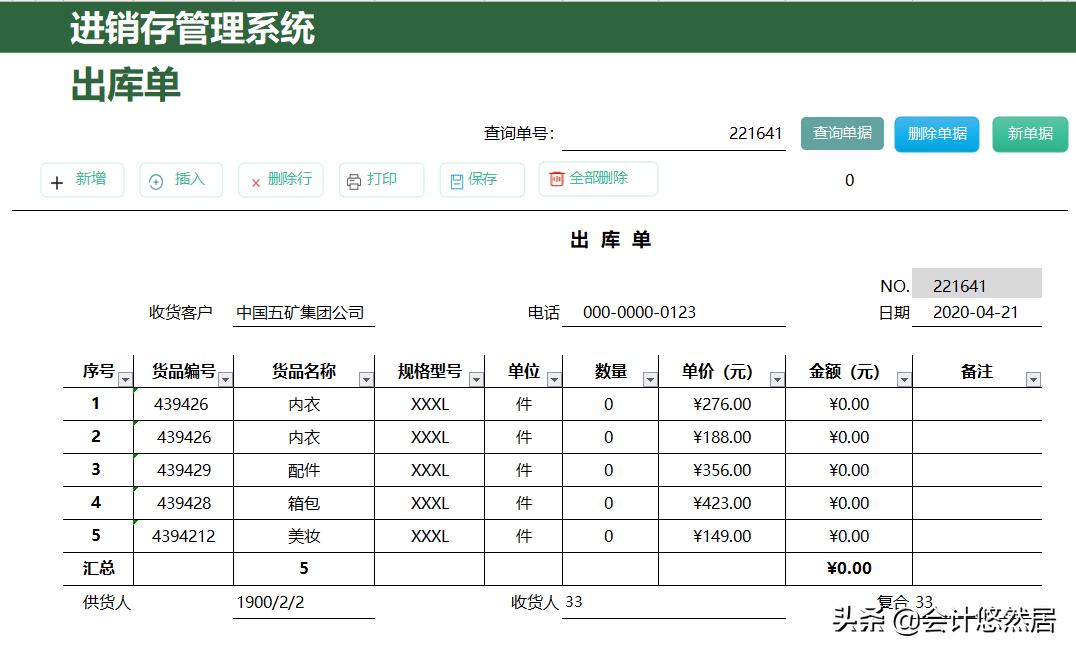Click the 删除单据 button
The height and width of the screenshot is (653, 1076).
pos(936,133)
